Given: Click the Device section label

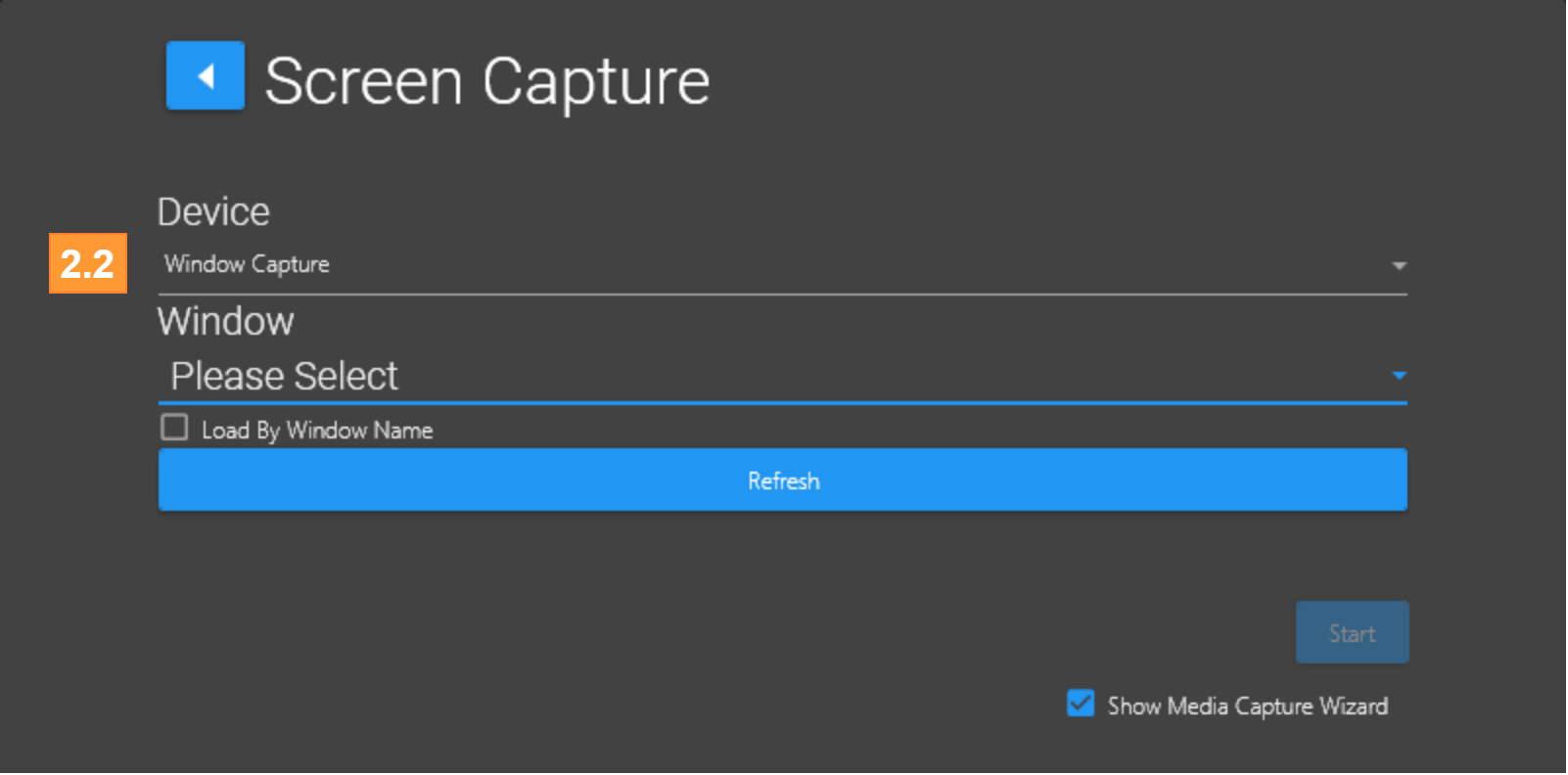Looking at the screenshot, I should tap(213, 211).
